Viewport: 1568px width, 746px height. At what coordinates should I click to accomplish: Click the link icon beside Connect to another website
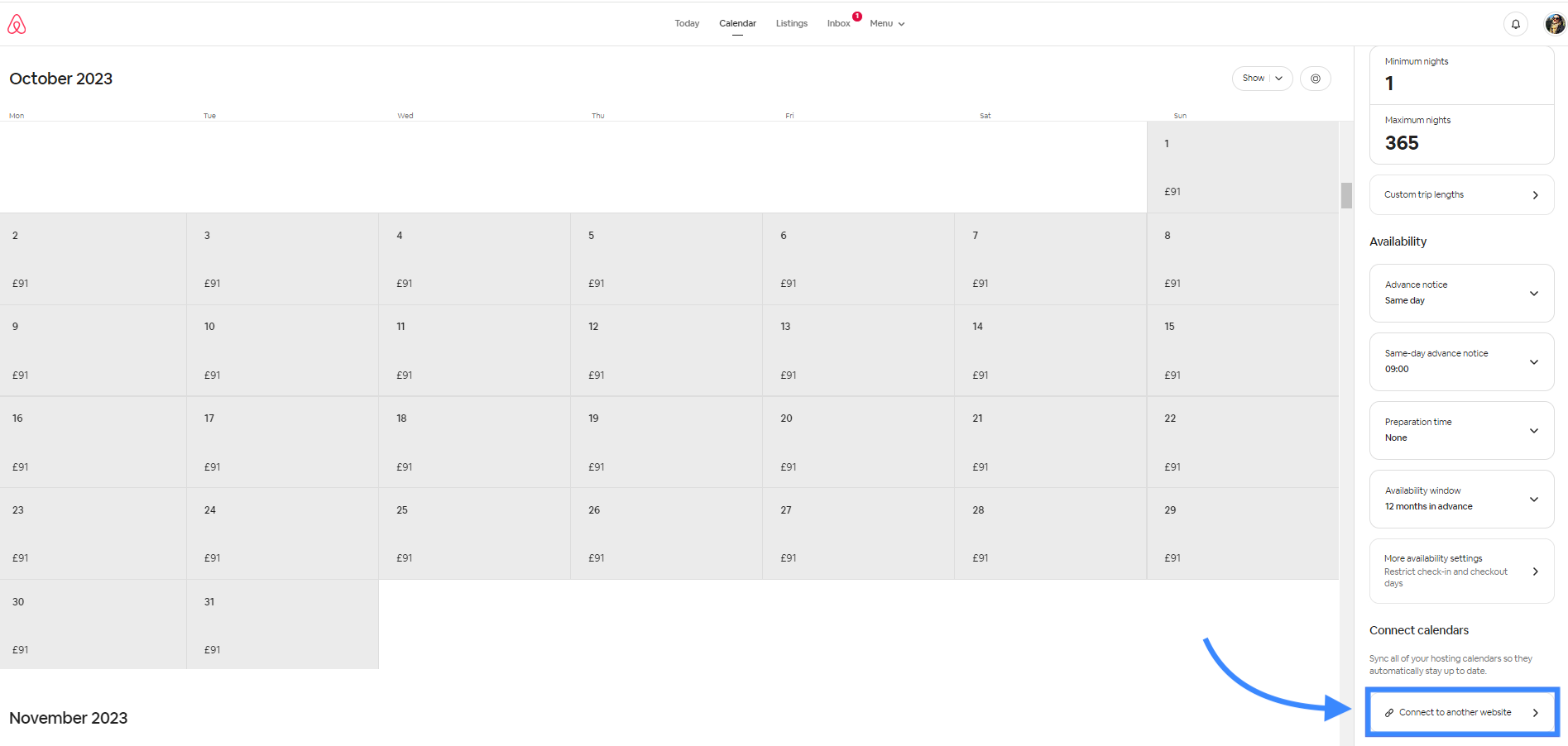1389,713
